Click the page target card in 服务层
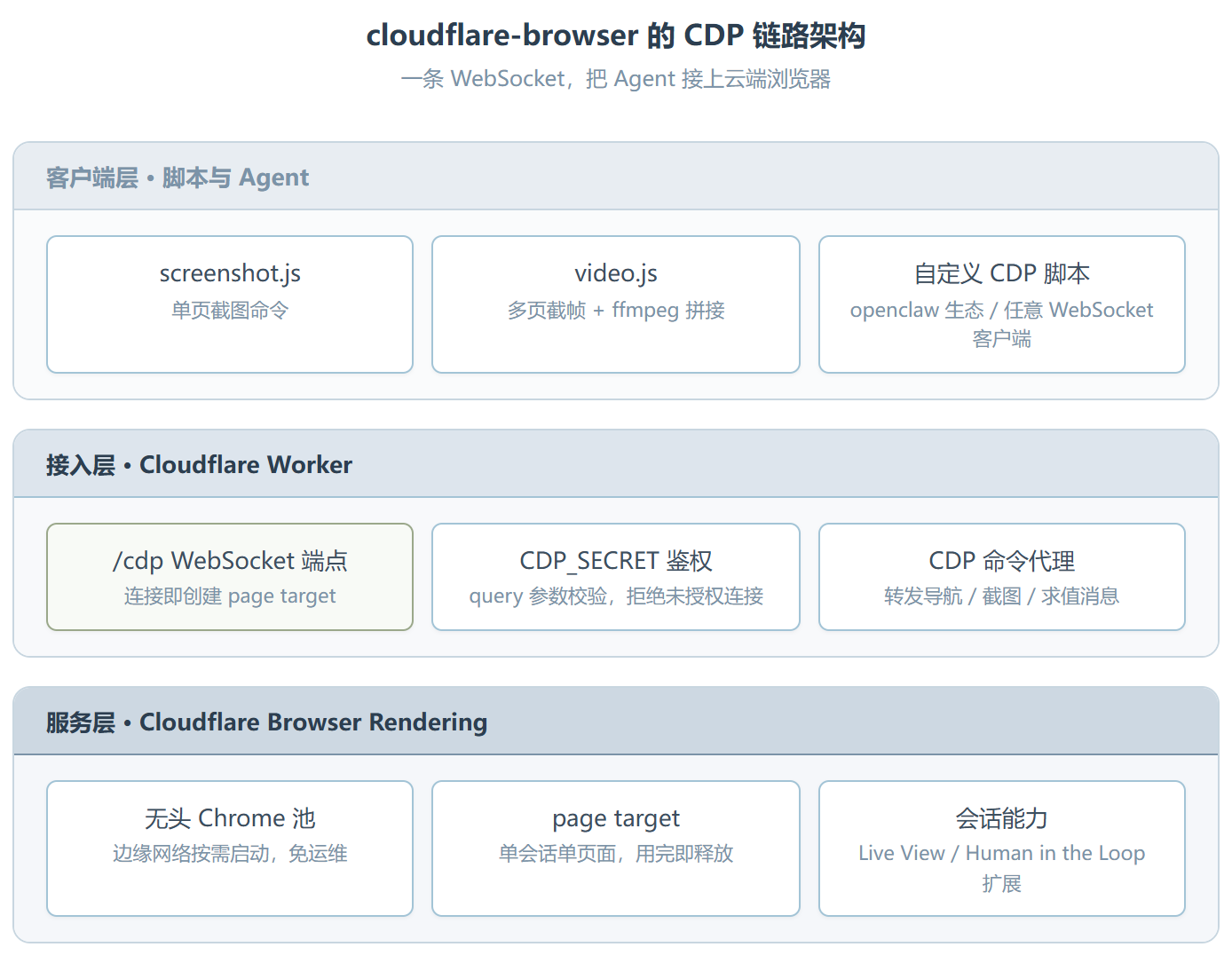 click(x=616, y=848)
